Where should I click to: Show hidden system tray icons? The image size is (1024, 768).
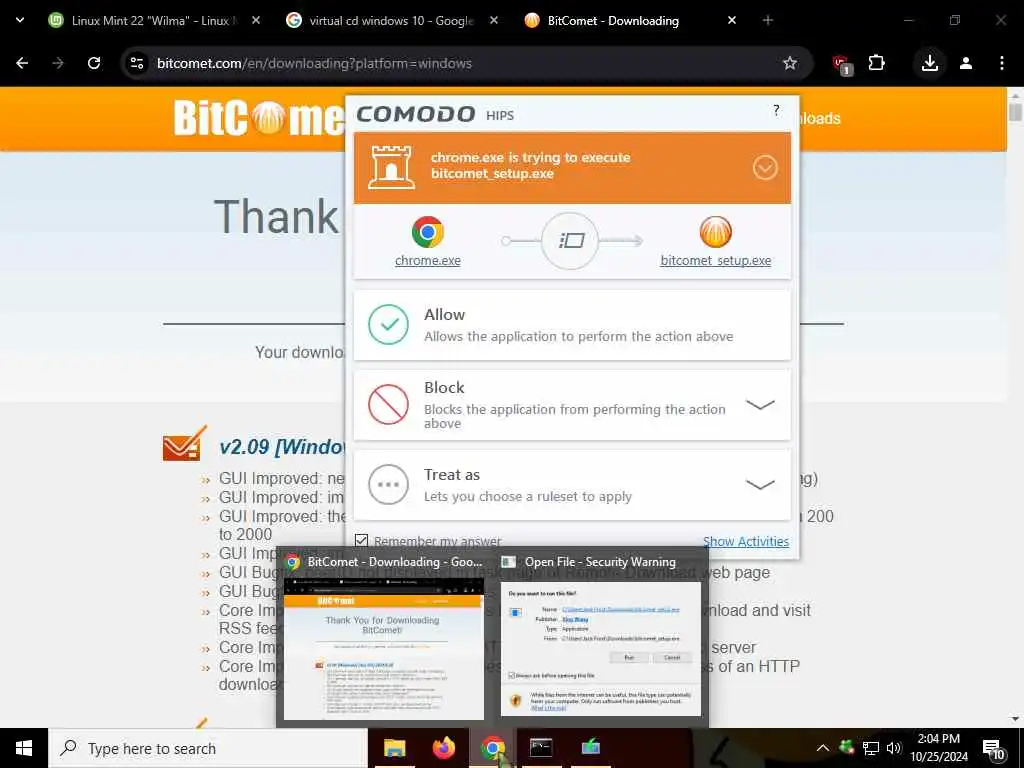823,748
